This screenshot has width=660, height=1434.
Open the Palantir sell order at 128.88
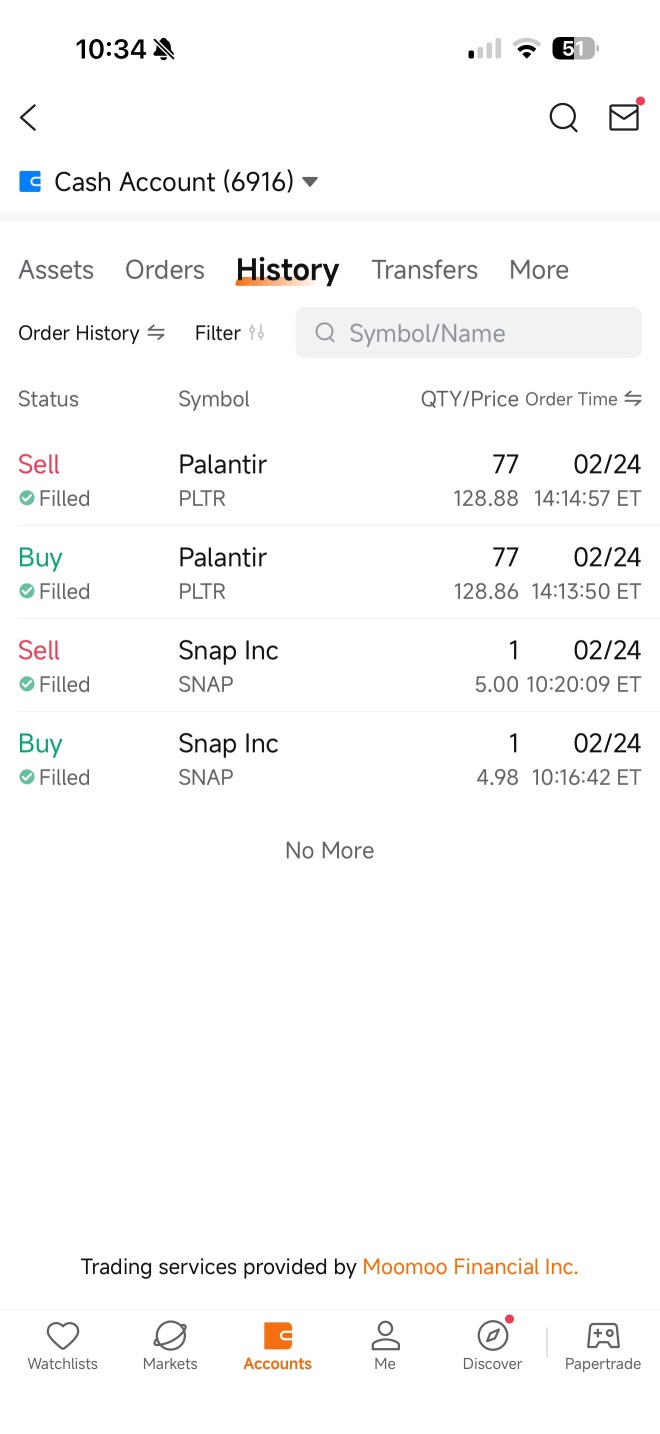tap(330, 479)
